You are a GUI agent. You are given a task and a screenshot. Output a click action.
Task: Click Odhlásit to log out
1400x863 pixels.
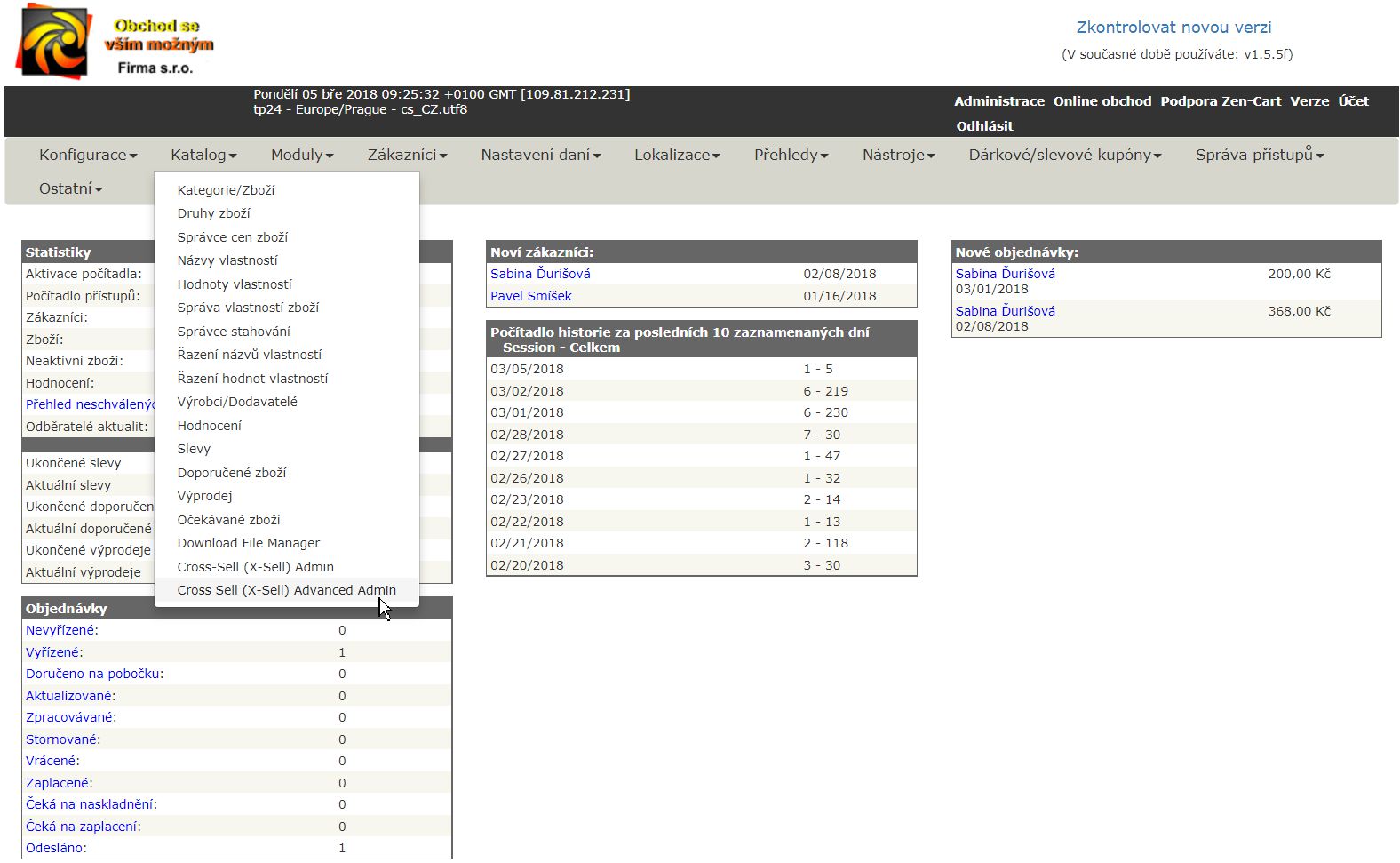coord(983,126)
